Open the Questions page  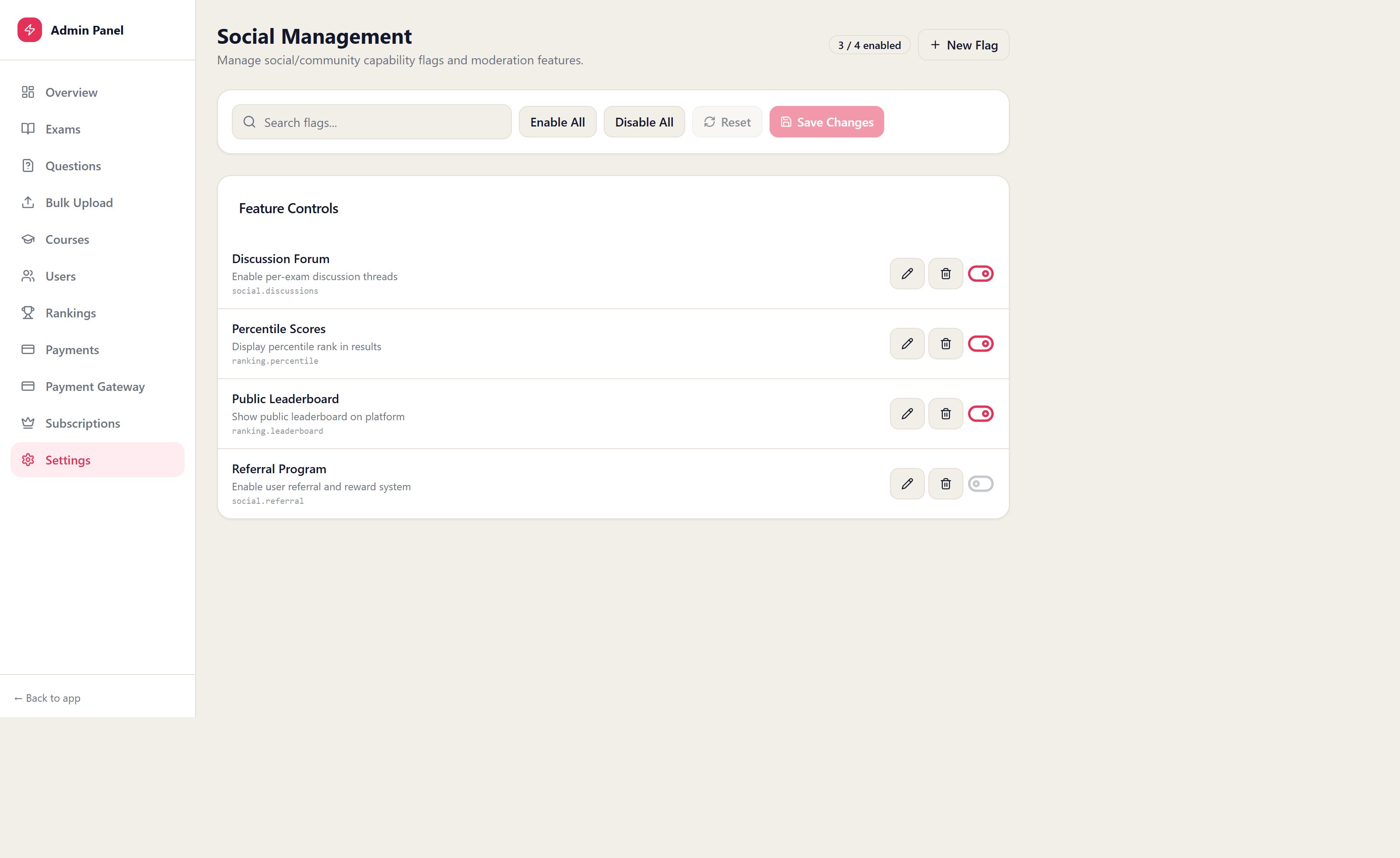point(97,165)
